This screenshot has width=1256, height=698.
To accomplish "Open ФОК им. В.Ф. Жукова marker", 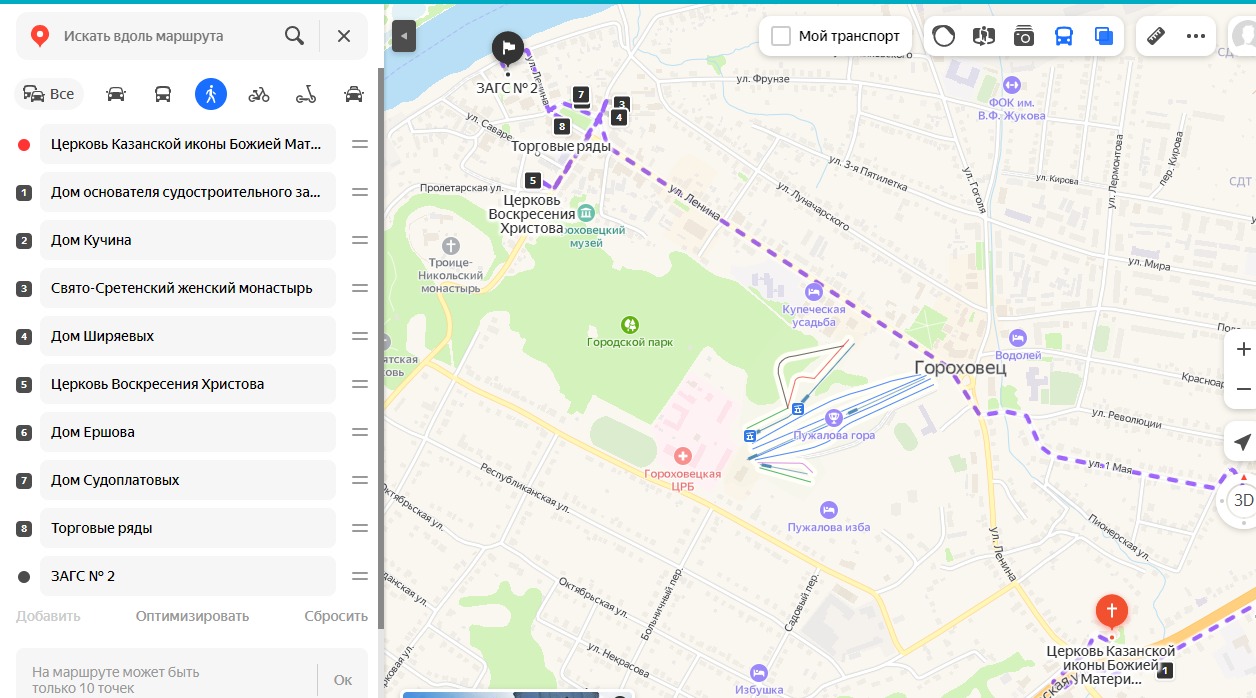I will [1012, 86].
